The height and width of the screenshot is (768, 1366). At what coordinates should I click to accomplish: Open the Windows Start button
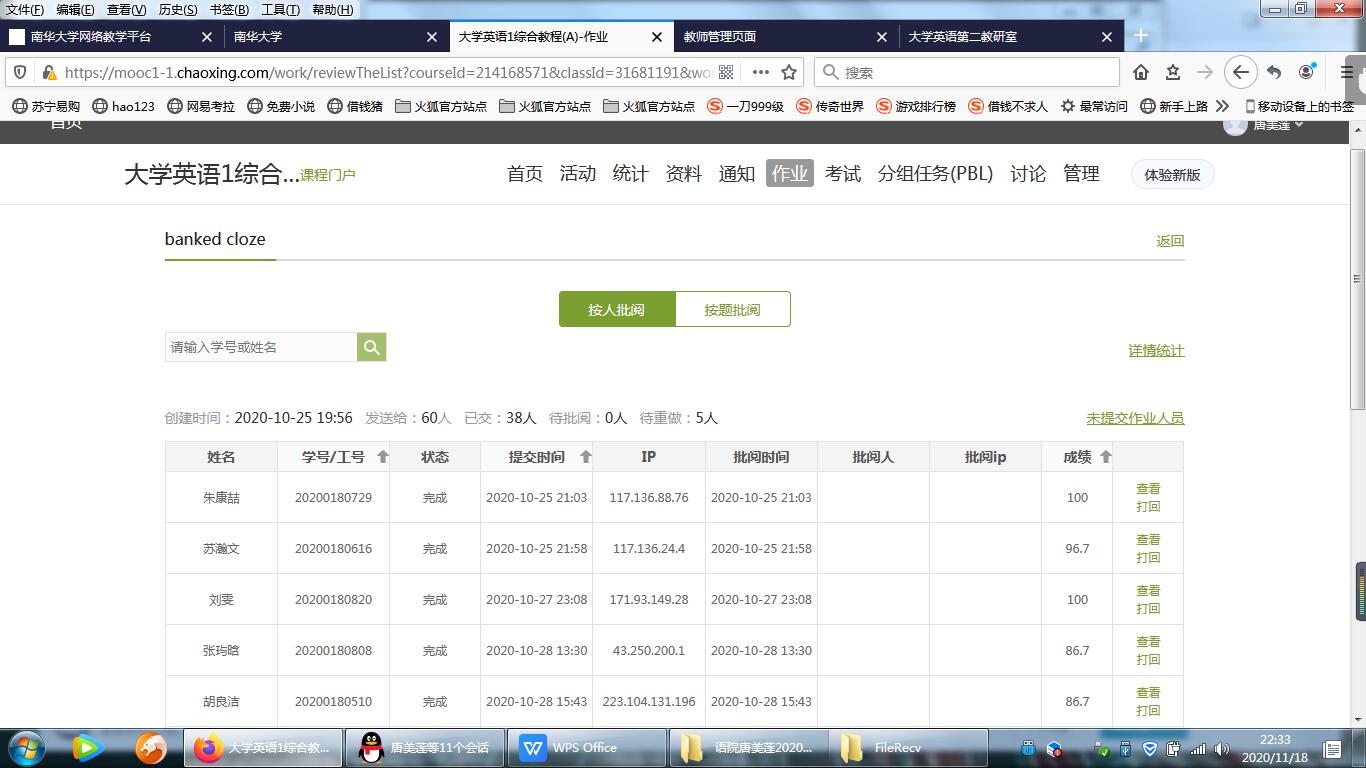pyautogui.click(x=25, y=748)
